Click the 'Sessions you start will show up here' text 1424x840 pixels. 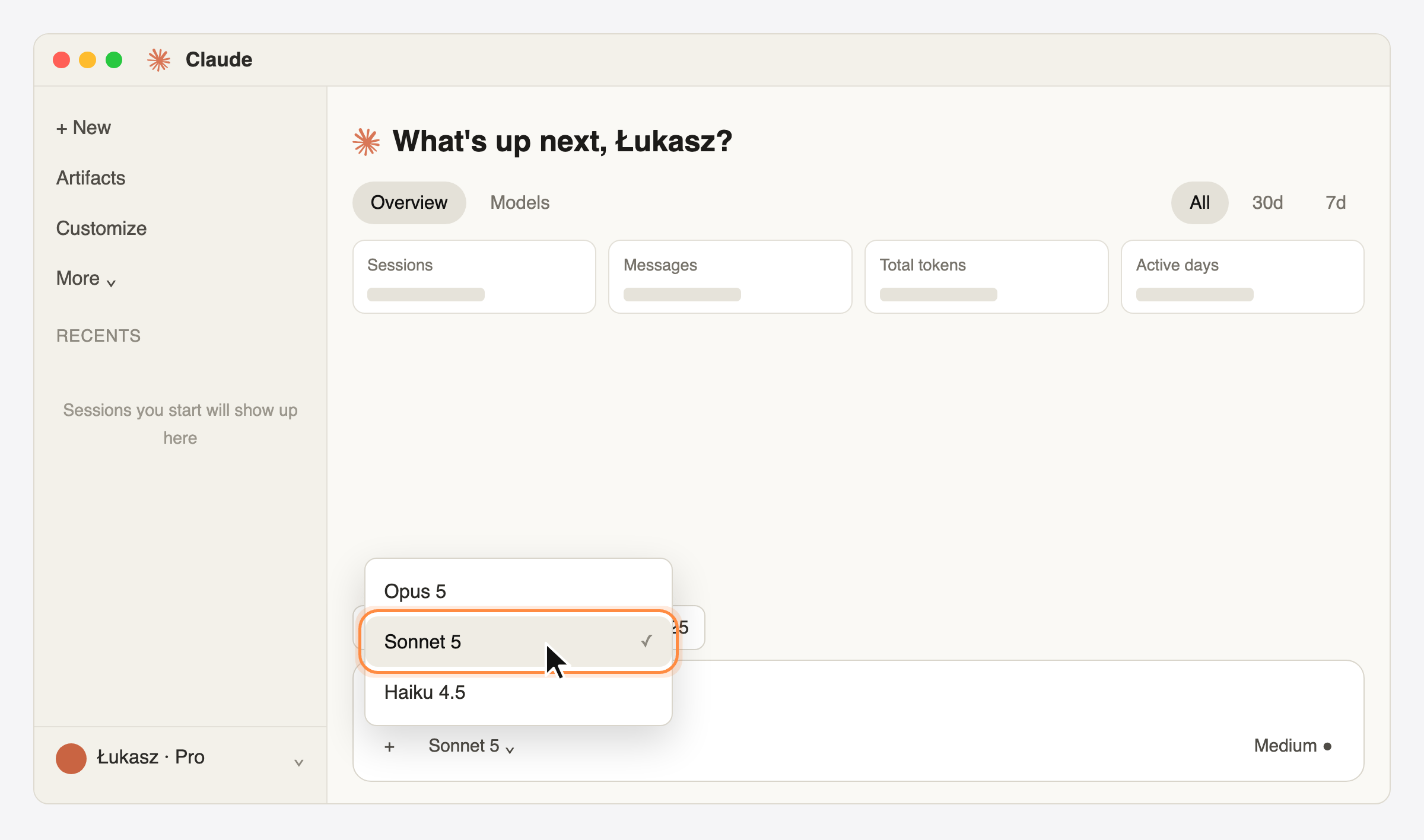click(180, 424)
